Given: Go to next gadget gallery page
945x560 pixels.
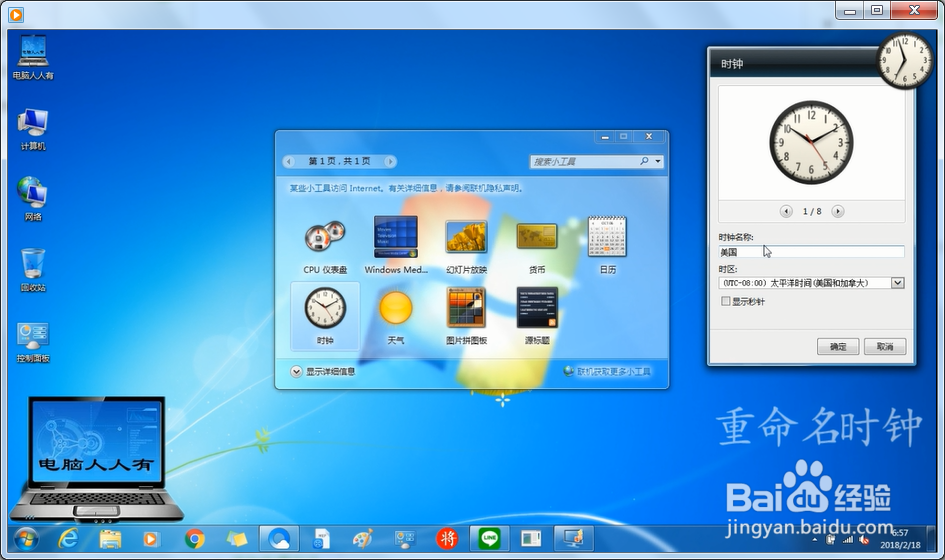Looking at the screenshot, I should [x=389, y=161].
